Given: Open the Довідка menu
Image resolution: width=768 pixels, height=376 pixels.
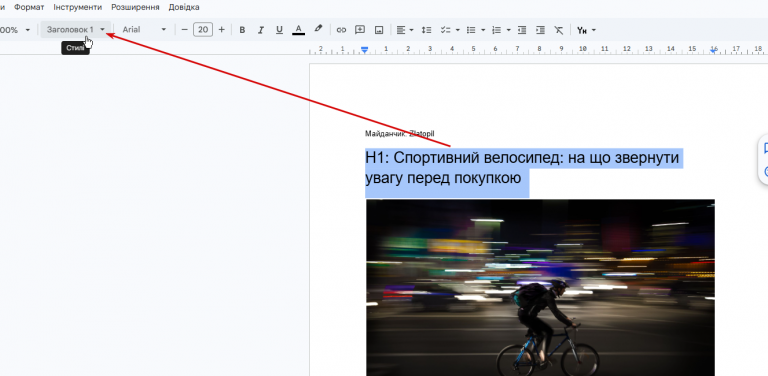Looking at the screenshot, I should coord(184,7).
